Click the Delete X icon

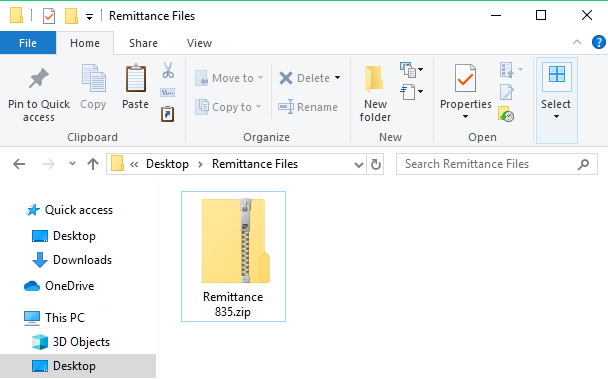(286, 78)
